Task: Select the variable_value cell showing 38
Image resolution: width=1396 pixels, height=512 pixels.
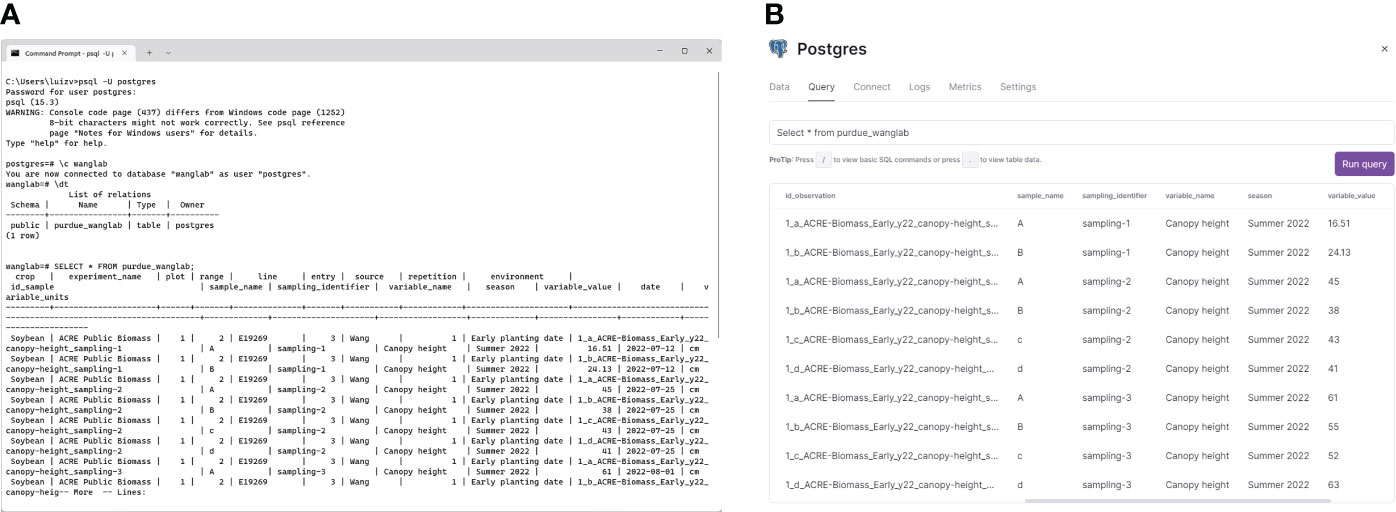Action: pyautogui.click(x=1333, y=311)
